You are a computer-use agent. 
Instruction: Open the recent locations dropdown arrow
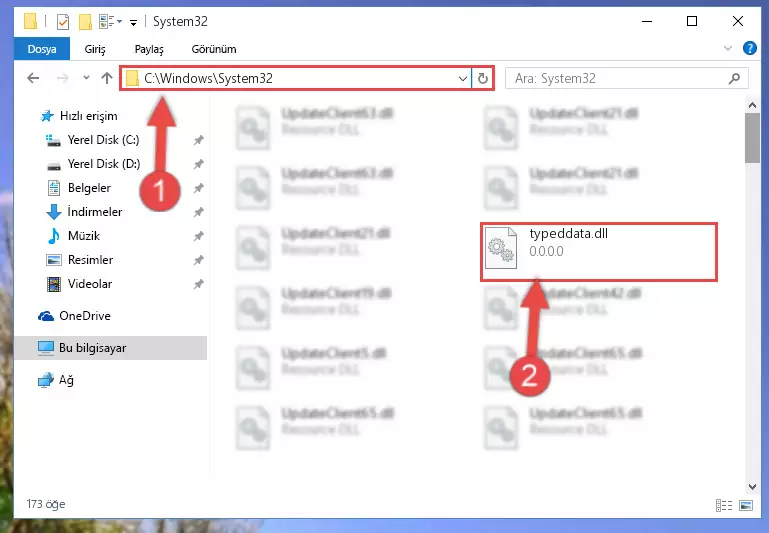(x=86, y=77)
